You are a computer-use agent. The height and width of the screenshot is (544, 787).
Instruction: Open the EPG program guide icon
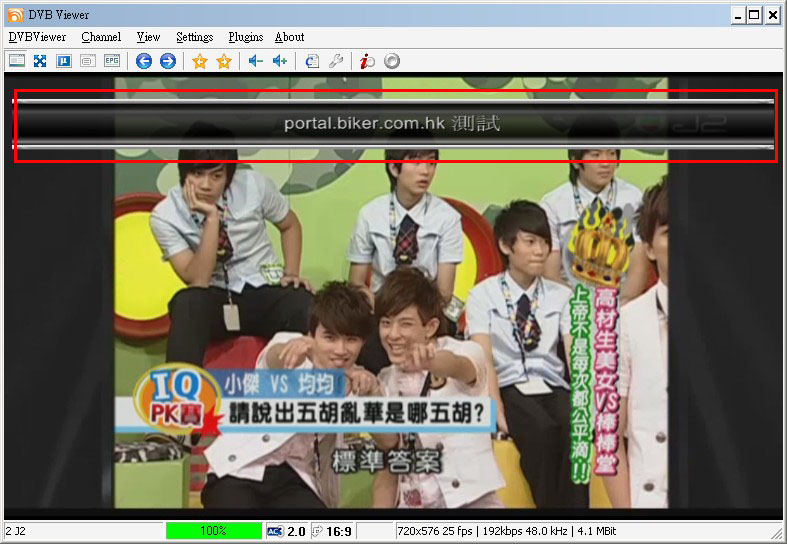(x=111, y=61)
